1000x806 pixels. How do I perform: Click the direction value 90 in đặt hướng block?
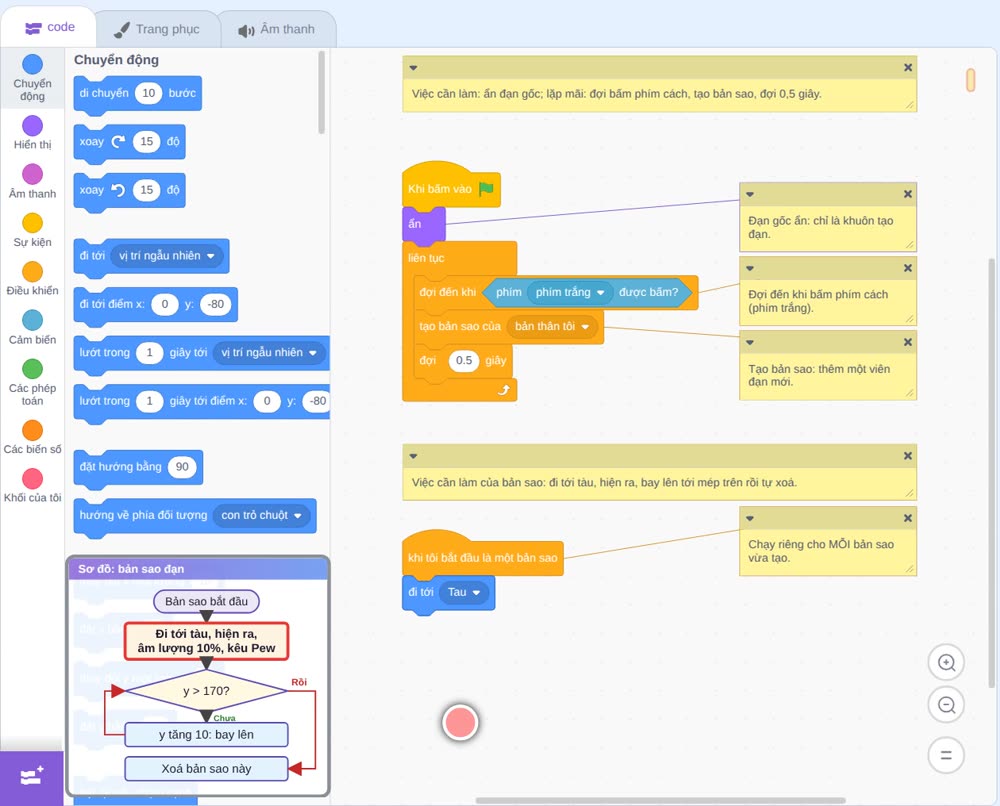point(182,467)
